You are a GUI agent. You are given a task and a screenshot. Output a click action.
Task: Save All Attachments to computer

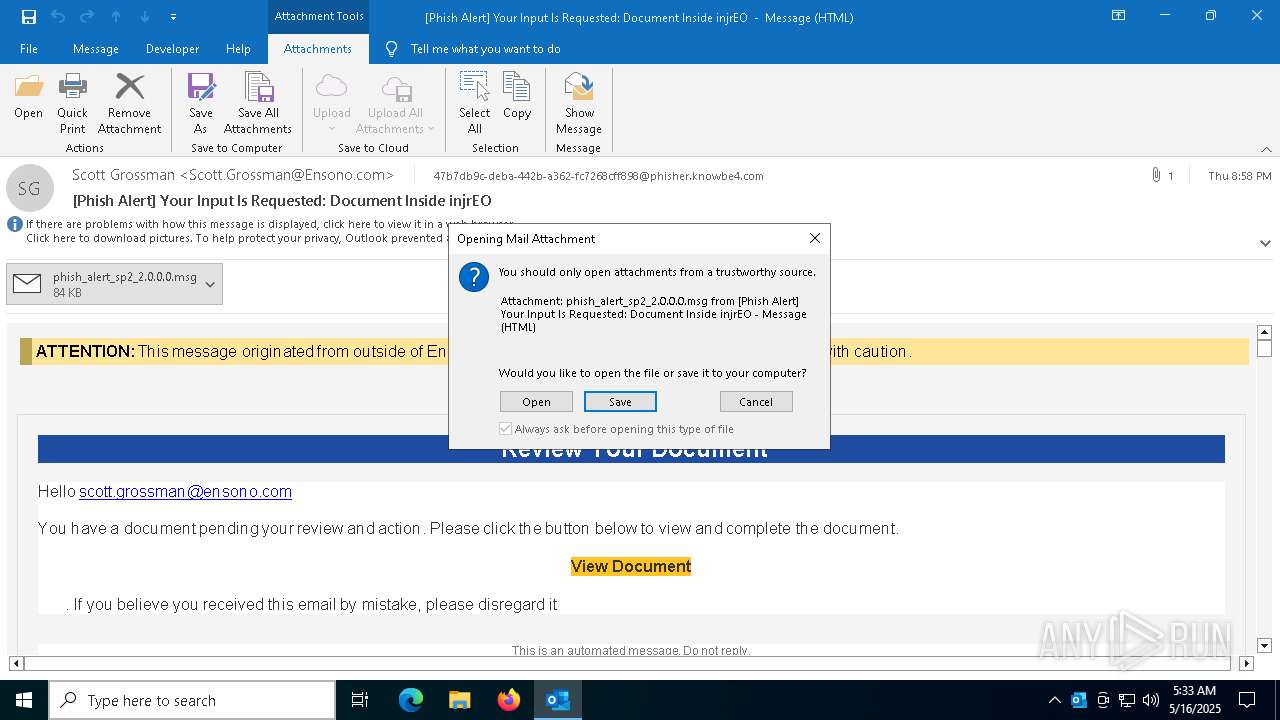pyautogui.click(x=258, y=104)
